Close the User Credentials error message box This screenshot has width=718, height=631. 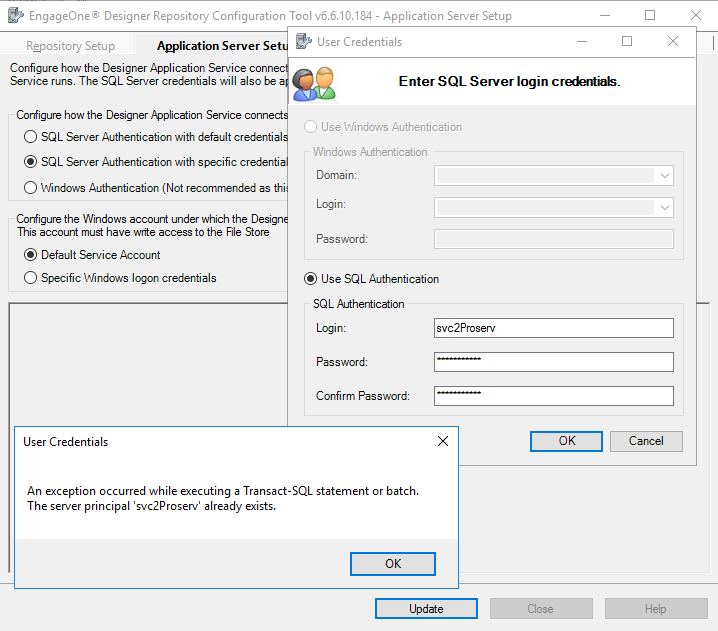coord(443,441)
